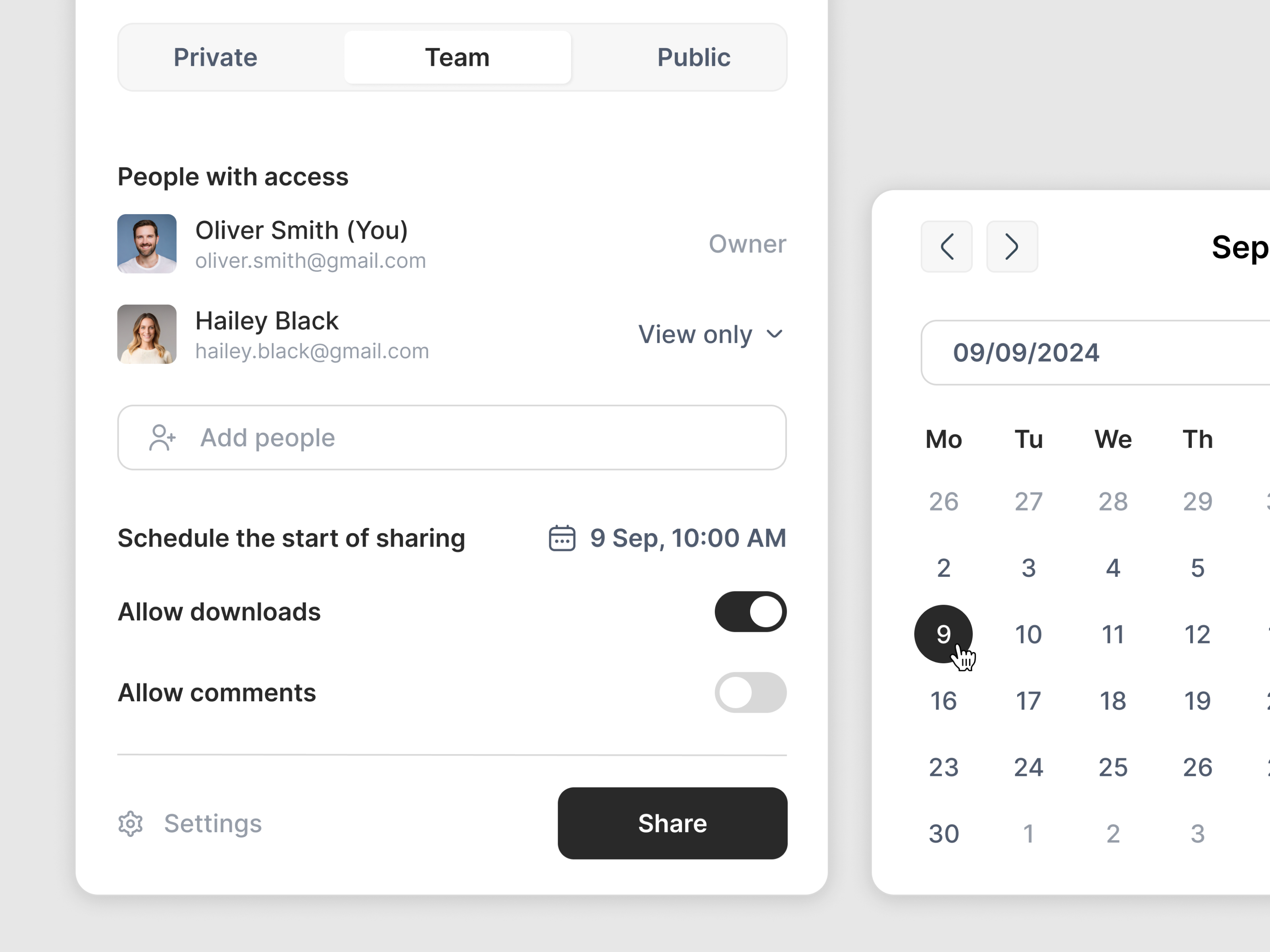Select September 19 in the calendar
The image size is (1270, 952).
[1198, 701]
